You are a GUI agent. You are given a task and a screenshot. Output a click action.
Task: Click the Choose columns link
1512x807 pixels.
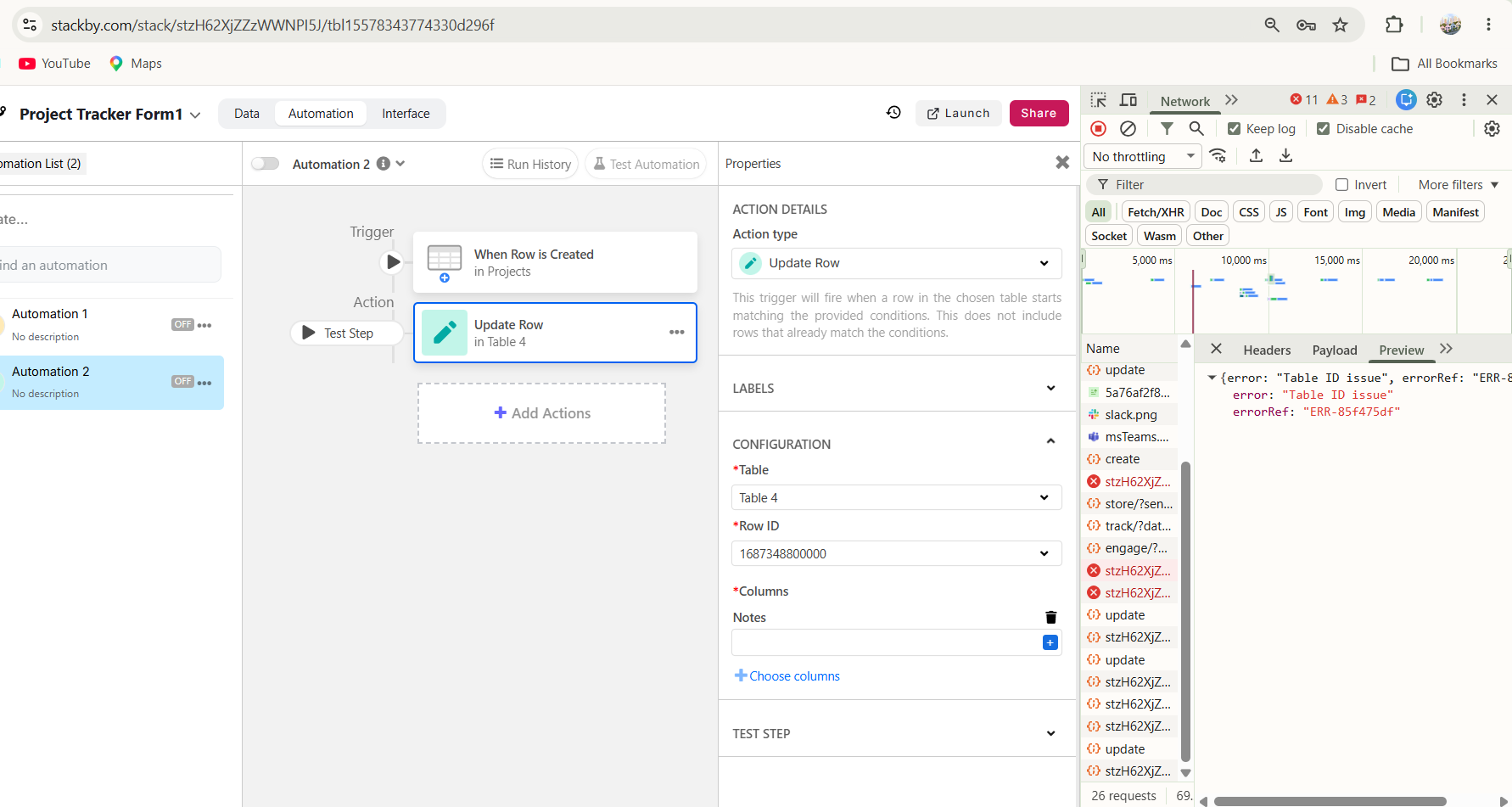(x=787, y=675)
